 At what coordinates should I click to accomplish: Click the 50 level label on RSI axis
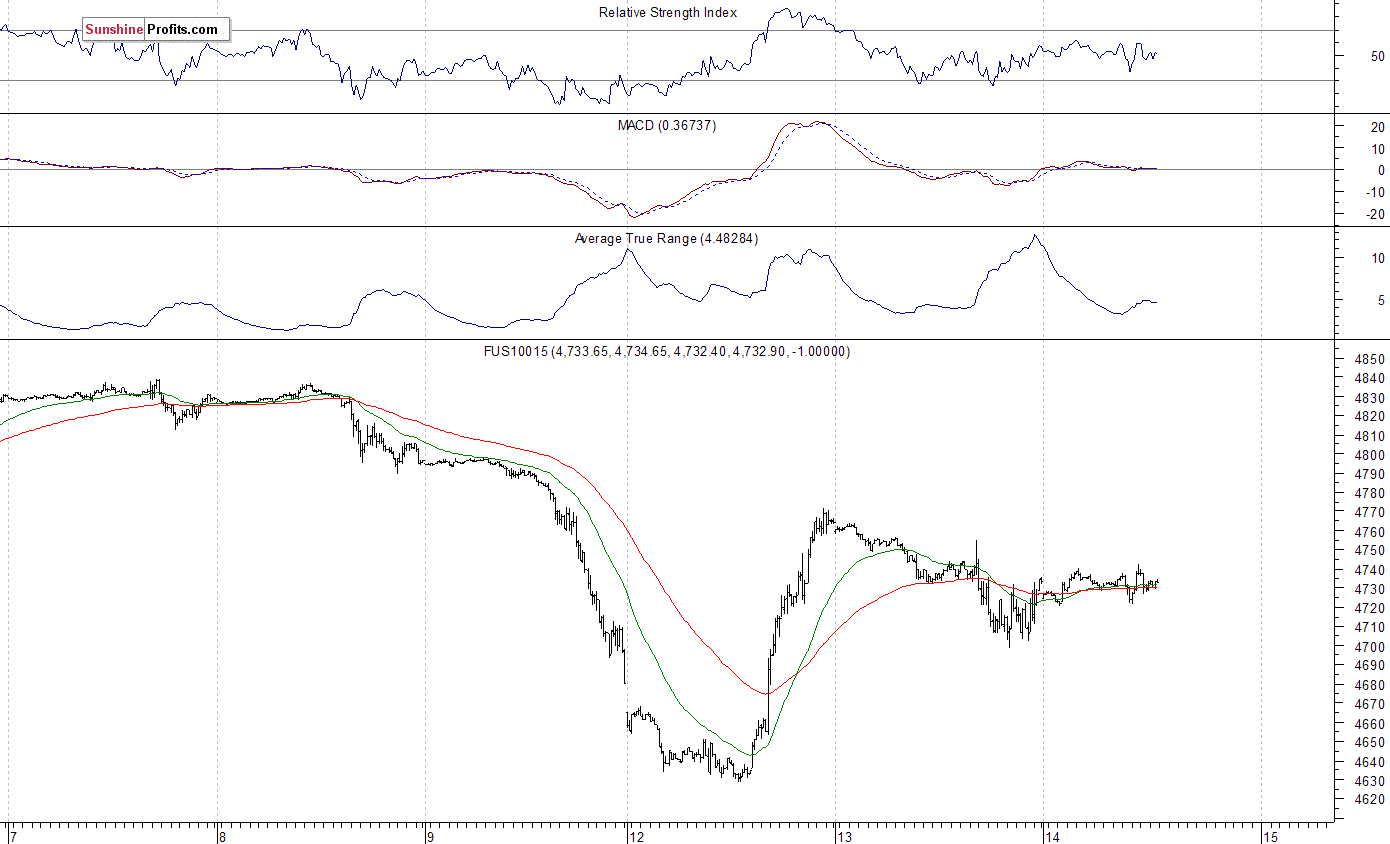pyautogui.click(x=1378, y=57)
